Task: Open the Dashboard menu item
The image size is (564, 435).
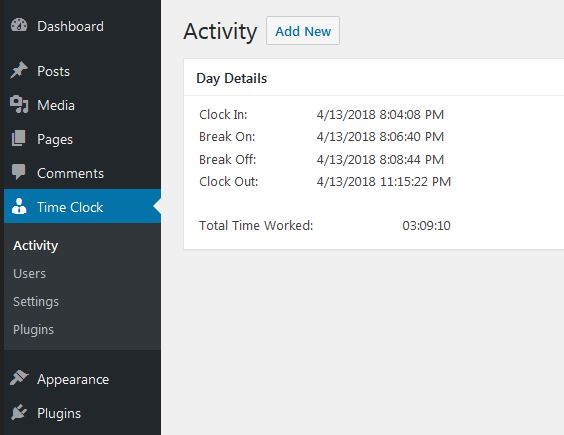Action: click(70, 26)
